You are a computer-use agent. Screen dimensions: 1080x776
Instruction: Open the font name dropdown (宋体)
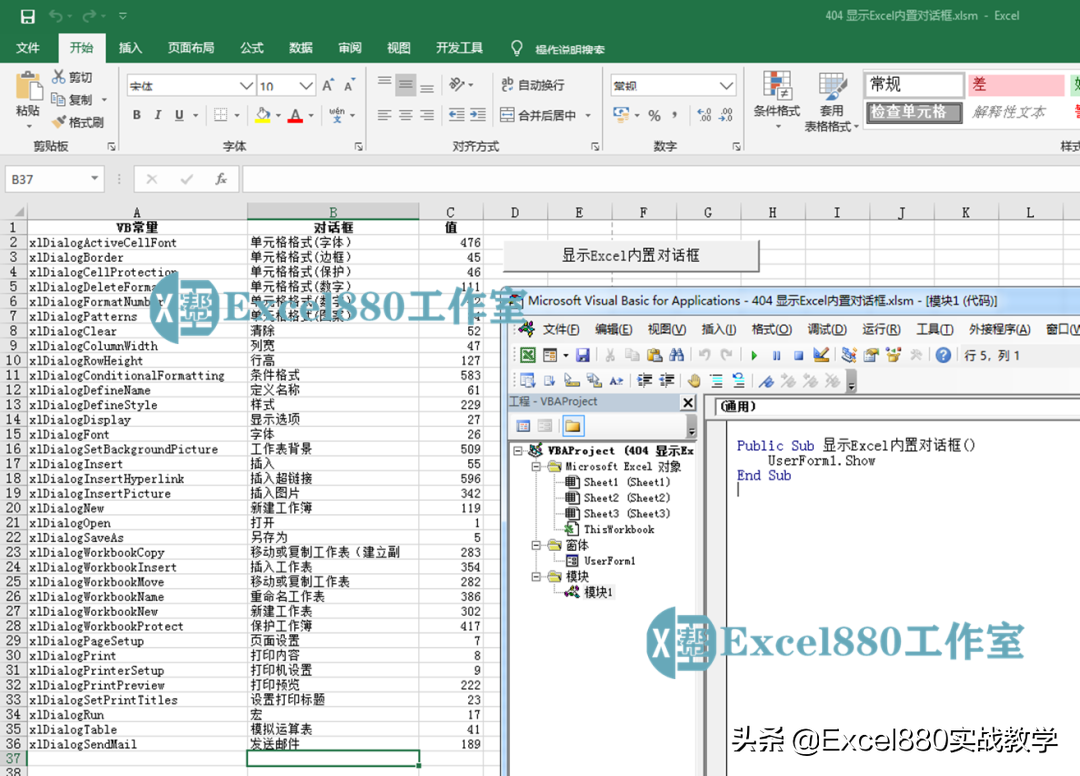click(246, 85)
